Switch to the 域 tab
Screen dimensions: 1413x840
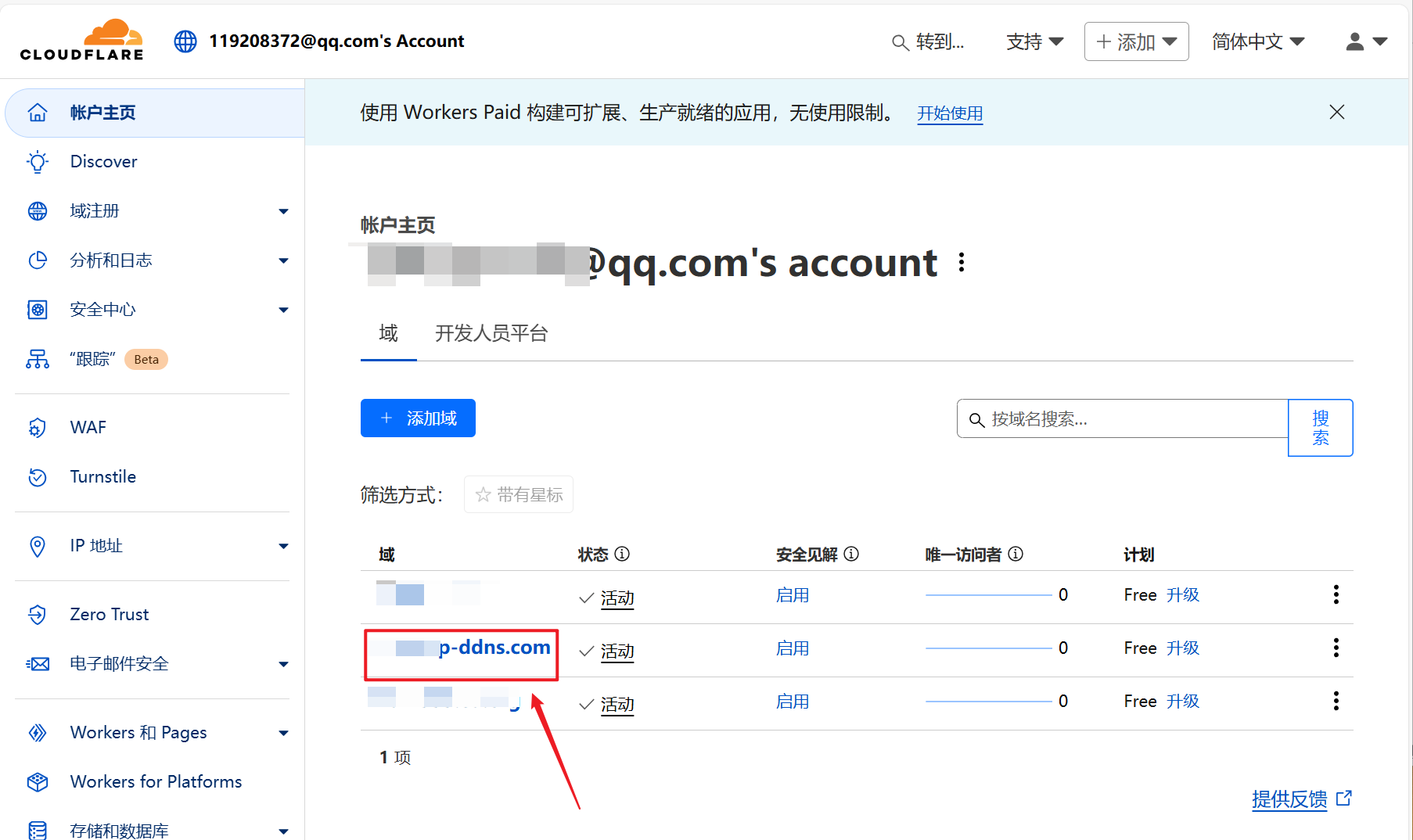point(388,333)
